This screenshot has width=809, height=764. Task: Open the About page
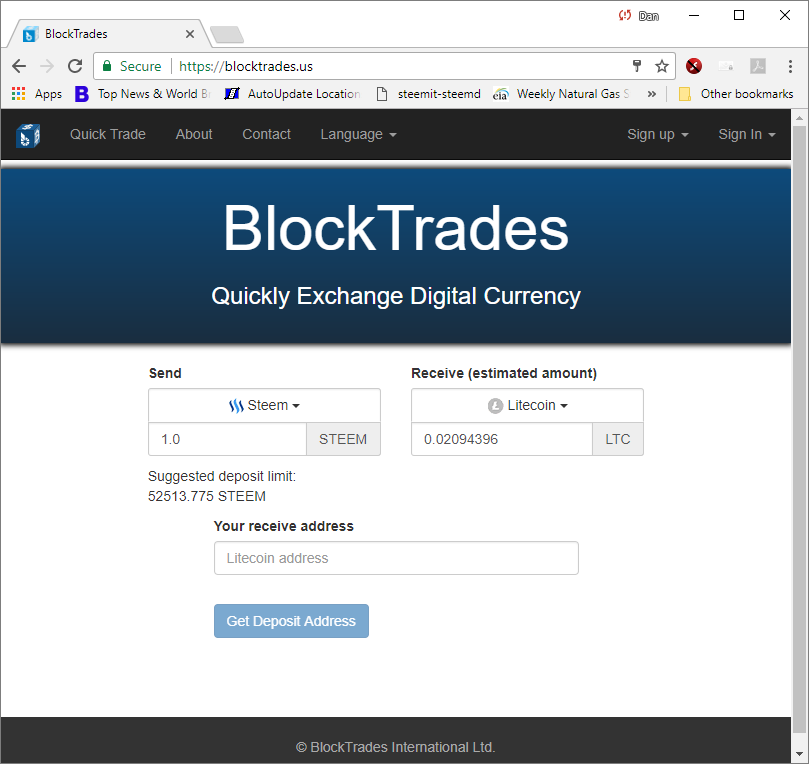click(x=194, y=134)
